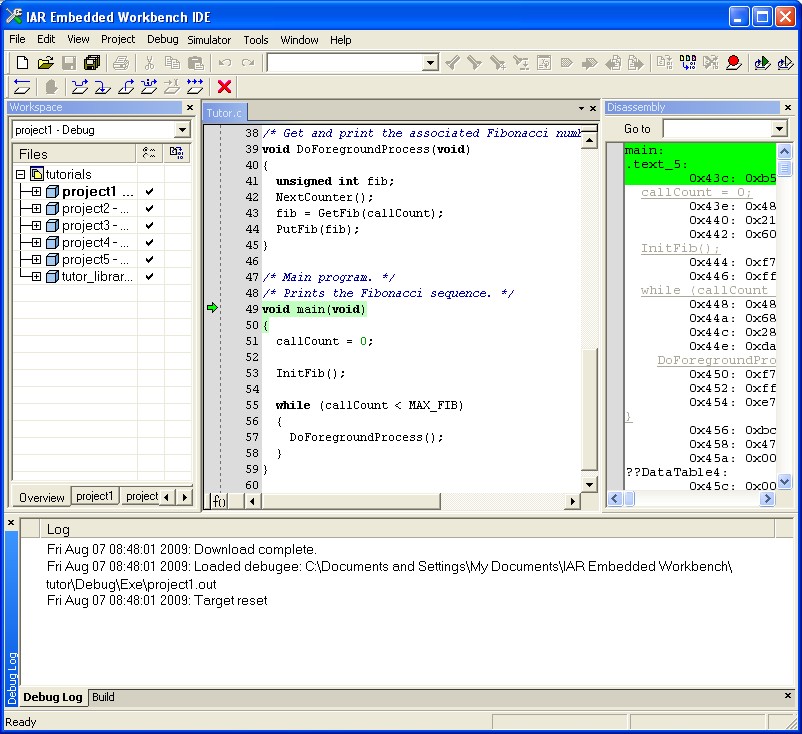
Task: Click the Break hand icon
Action: pos(51,86)
